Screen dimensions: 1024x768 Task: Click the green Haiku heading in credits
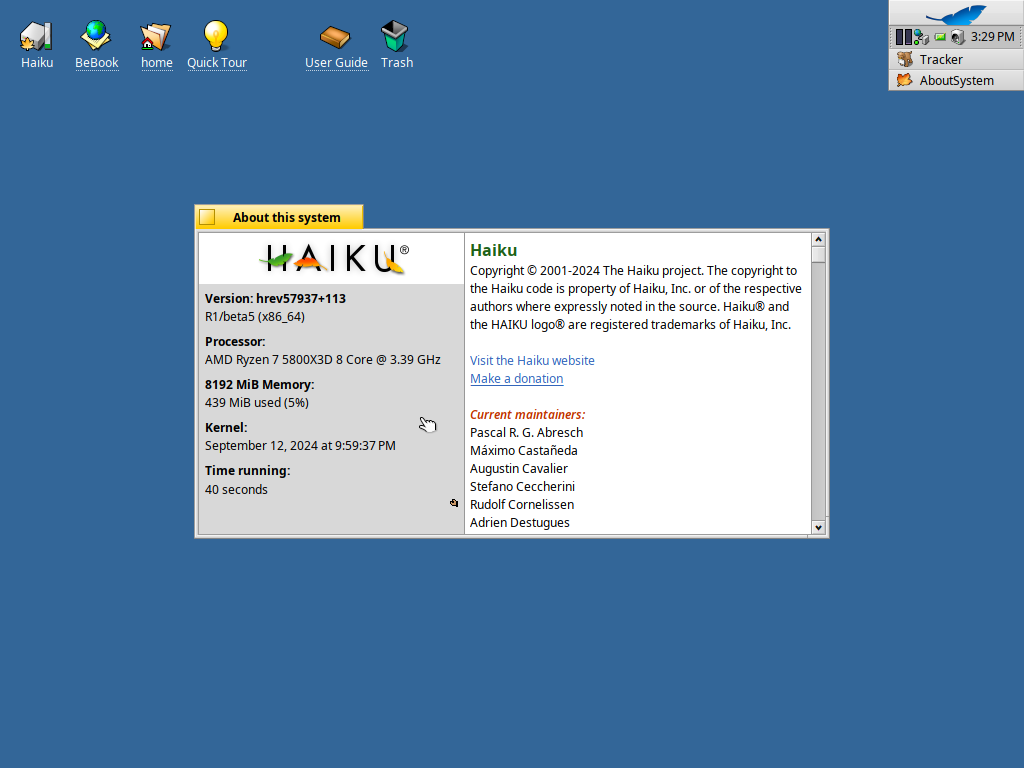[x=494, y=250]
